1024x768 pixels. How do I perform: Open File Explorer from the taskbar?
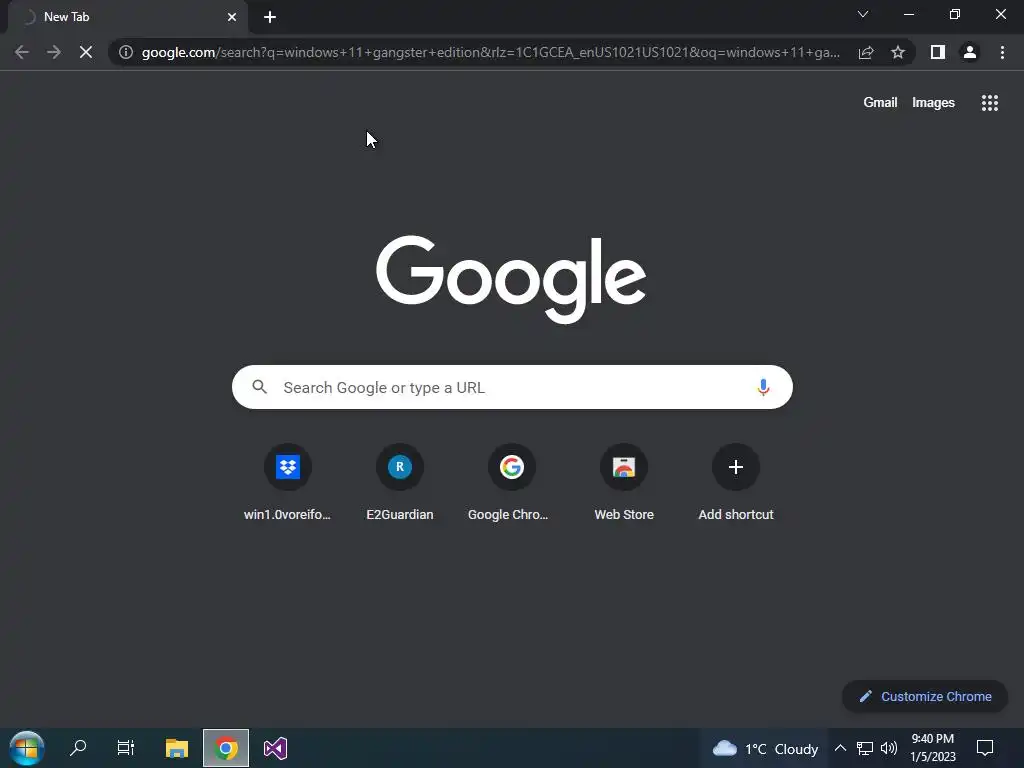(x=176, y=748)
